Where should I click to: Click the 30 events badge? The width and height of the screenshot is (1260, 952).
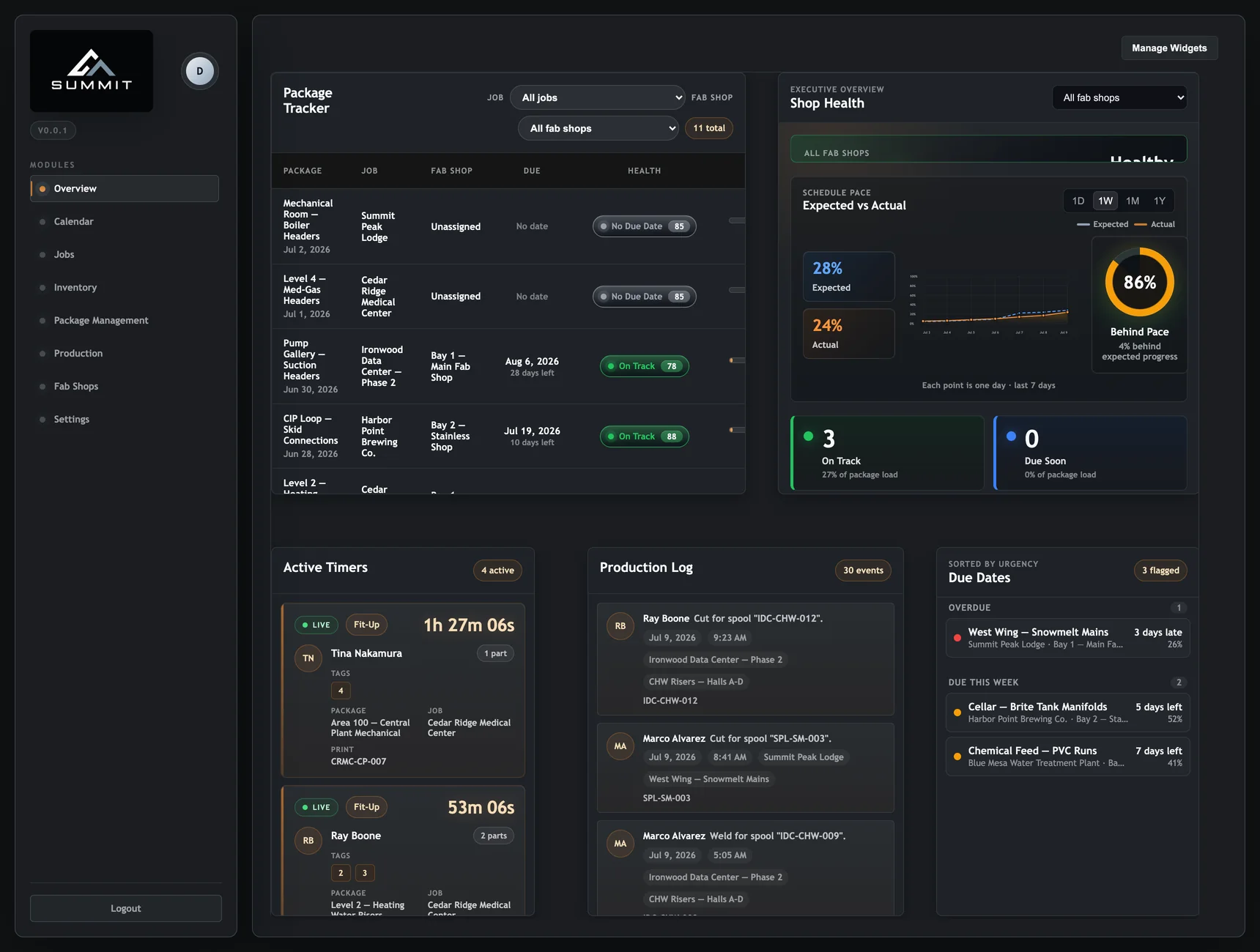click(x=863, y=570)
